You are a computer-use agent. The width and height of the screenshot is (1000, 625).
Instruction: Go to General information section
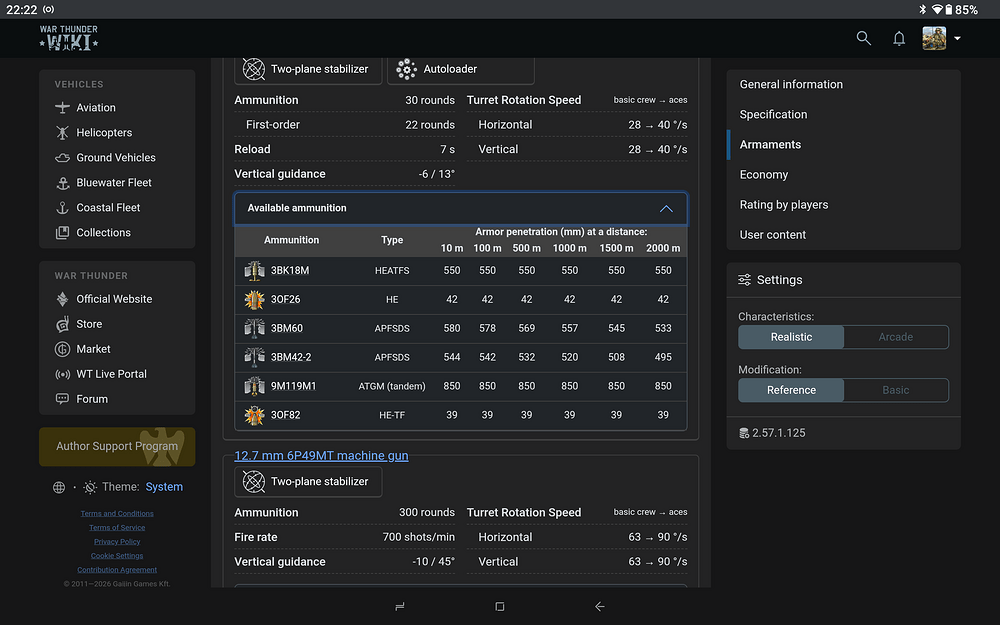point(791,84)
